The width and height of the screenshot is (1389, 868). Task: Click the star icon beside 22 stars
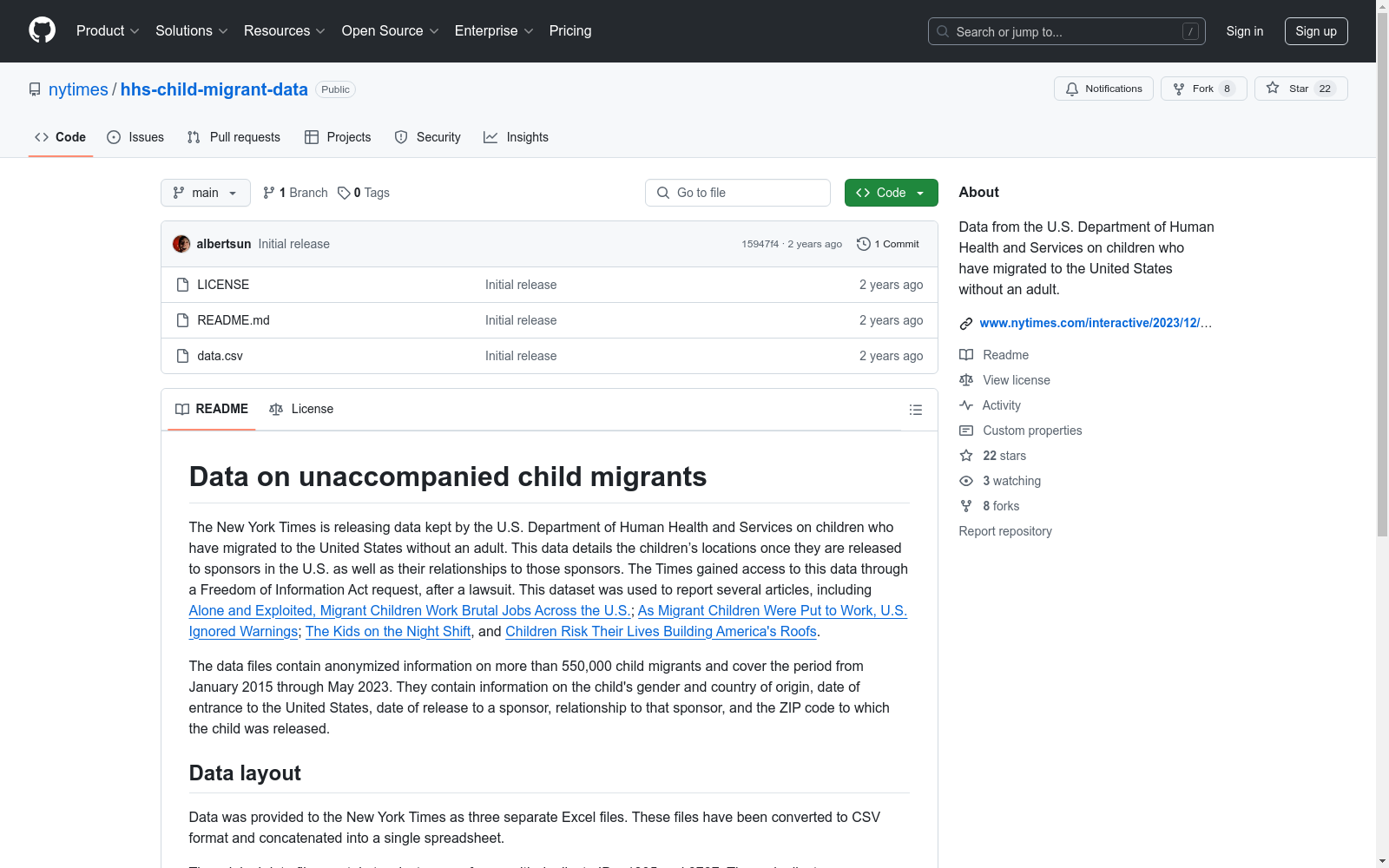click(966, 456)
